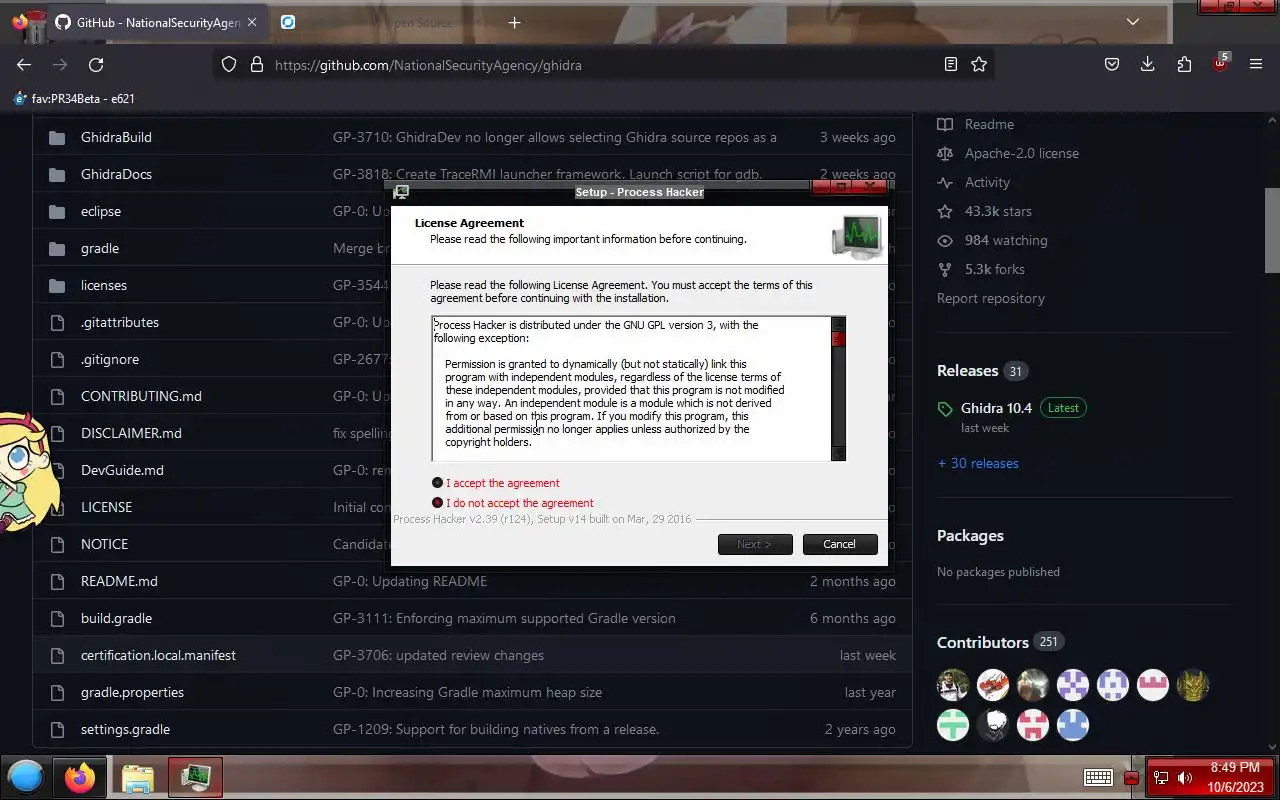Image resolution: width=1280 pixels, height=800 pixels.
Task: Click the Next button in Setup wizard
Action: (755, 544)
